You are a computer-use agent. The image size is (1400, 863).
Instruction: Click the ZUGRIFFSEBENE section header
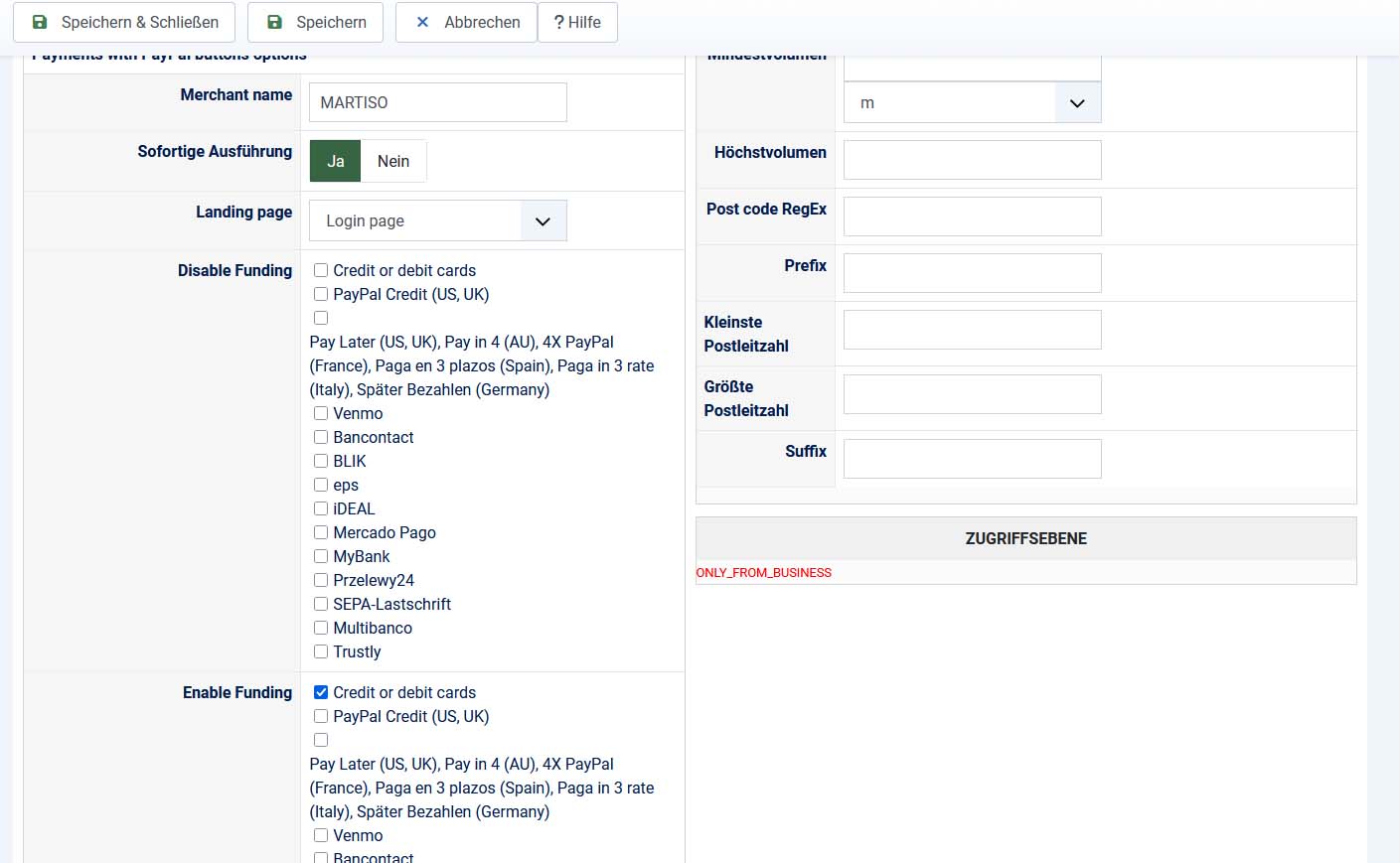pos(1025,538)
